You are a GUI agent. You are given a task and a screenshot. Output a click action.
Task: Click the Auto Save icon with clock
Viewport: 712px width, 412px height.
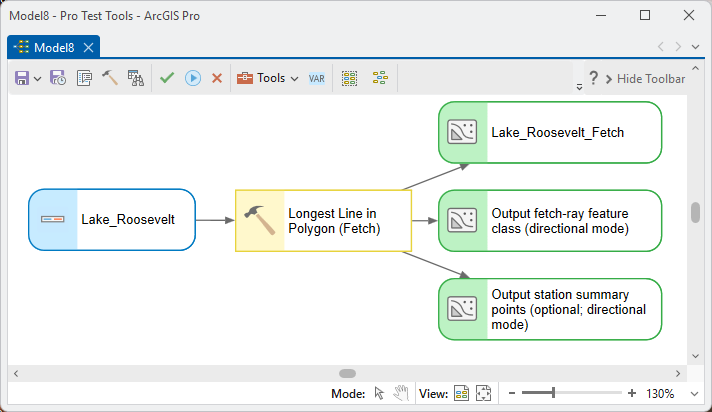click(58, 78)
